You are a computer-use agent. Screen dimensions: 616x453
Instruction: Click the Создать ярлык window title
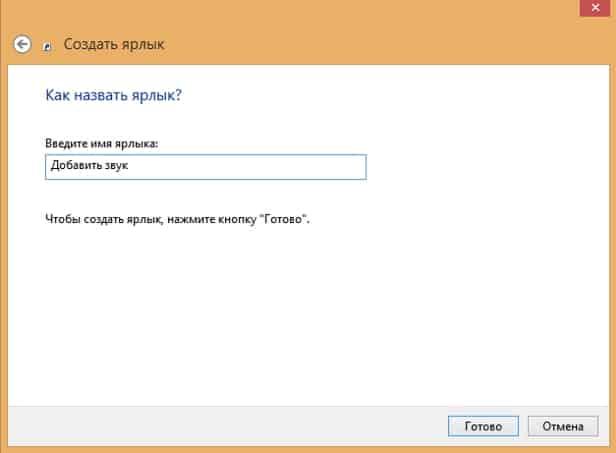(x=114, y=44)
